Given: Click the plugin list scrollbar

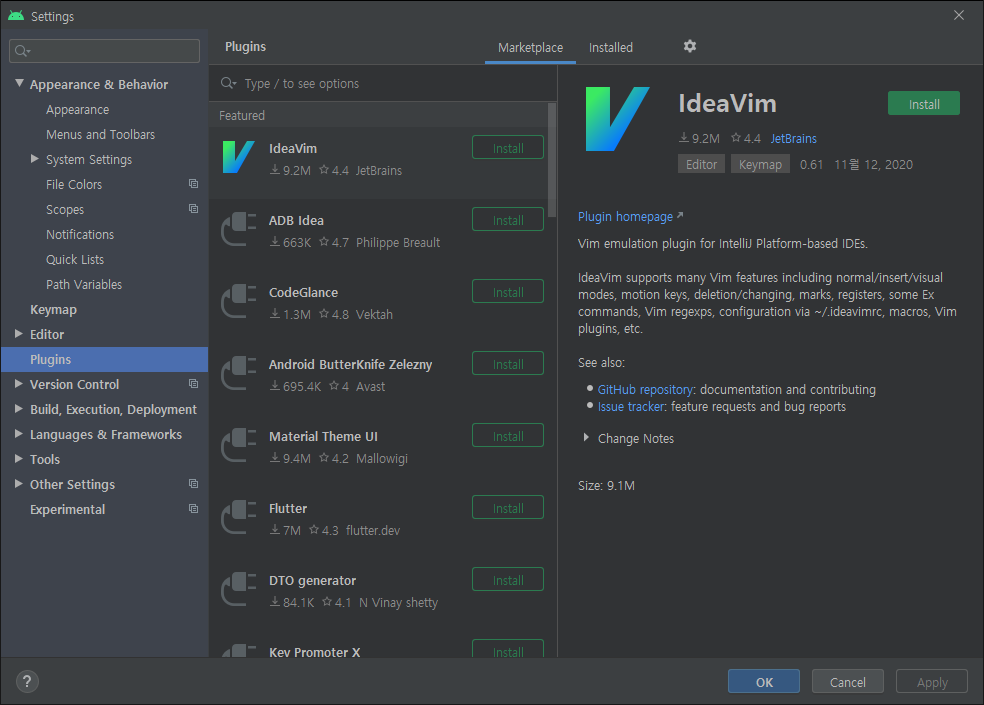Looking at the screenshot, I should click(552, 160).
